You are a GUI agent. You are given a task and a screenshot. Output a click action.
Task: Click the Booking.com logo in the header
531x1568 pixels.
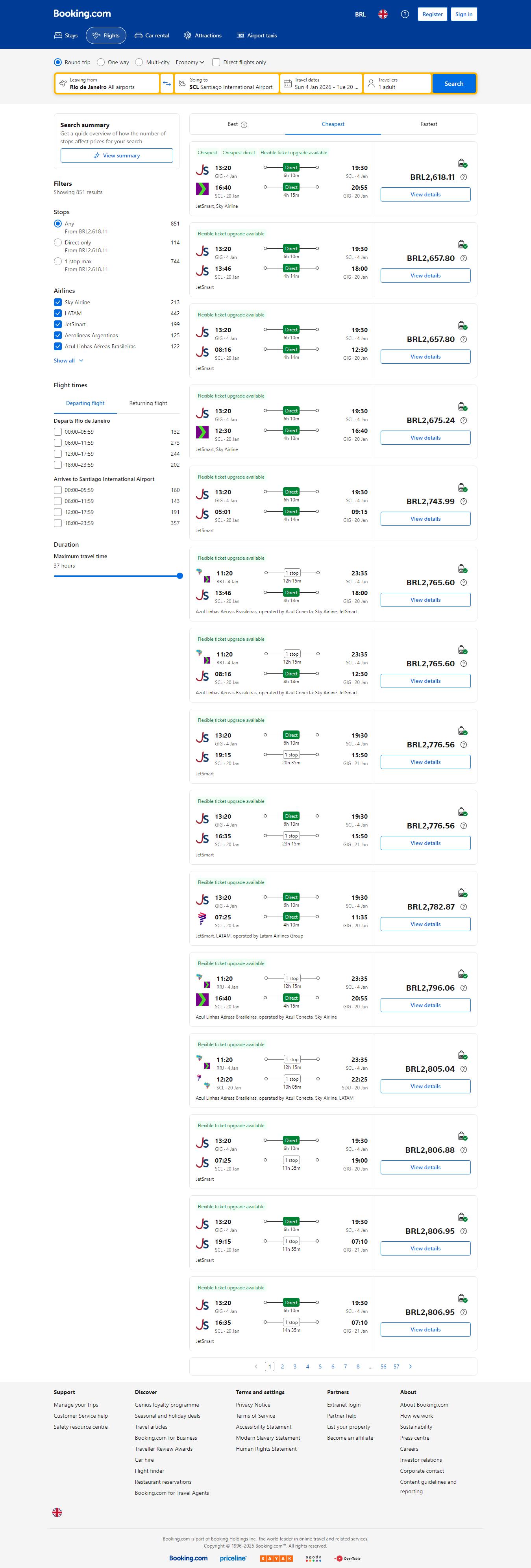point(82,13)
